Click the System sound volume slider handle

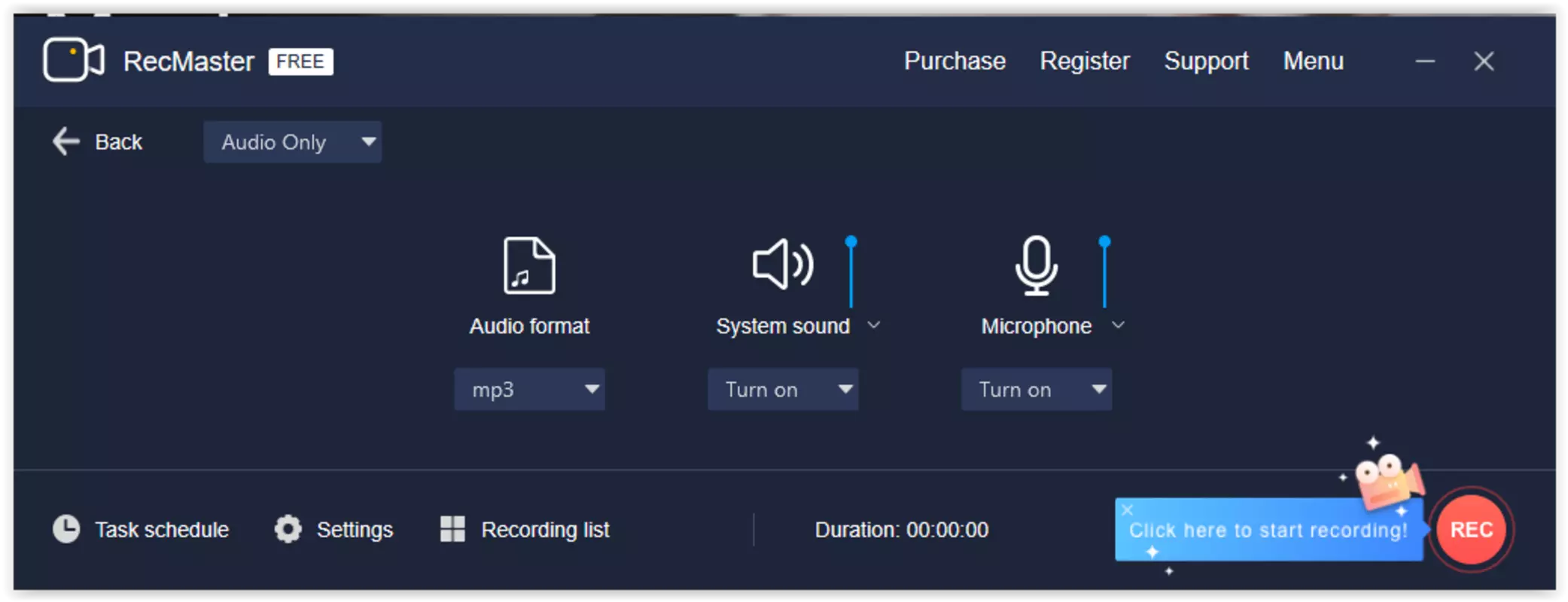(x=851, y=242)
